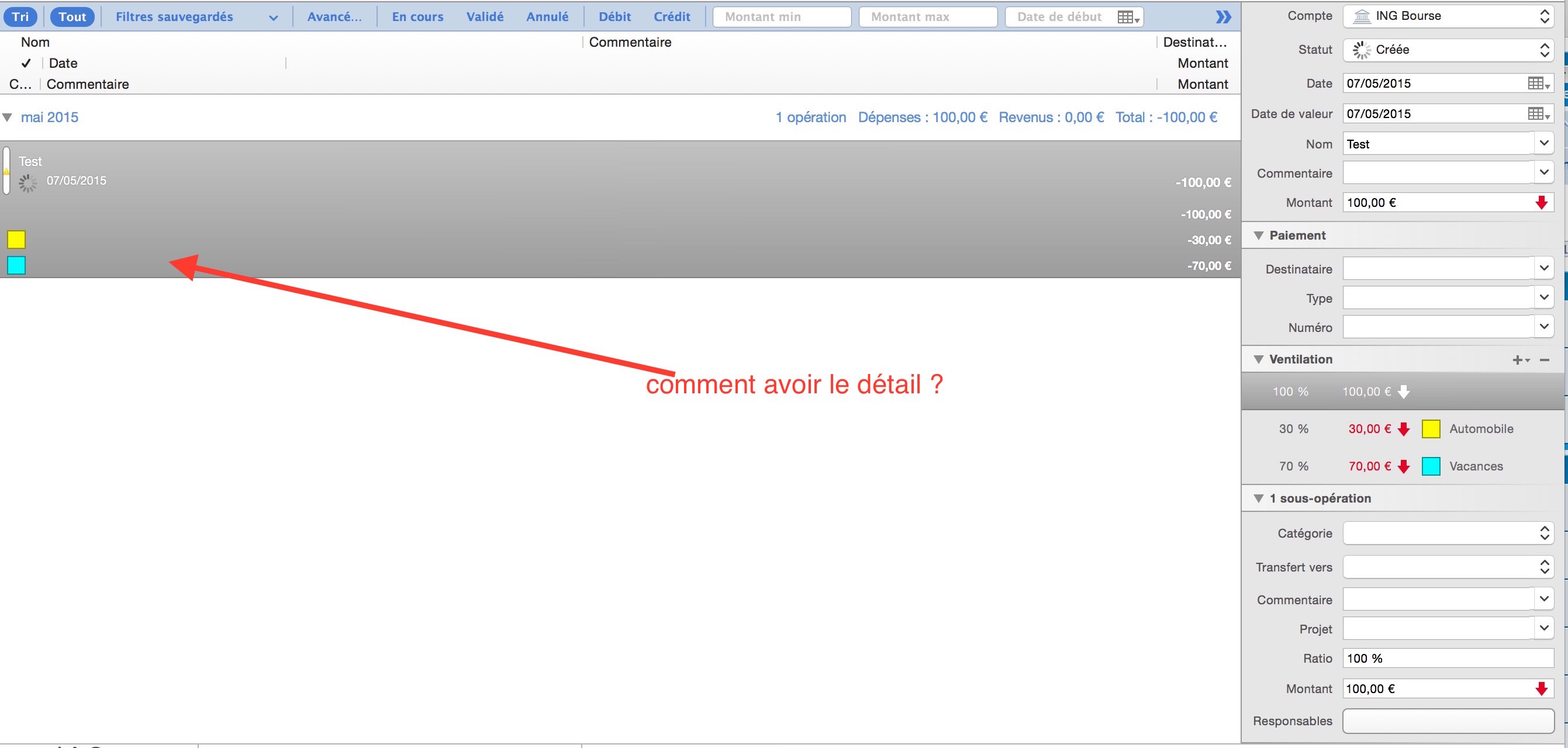The height and width of the screenshot is (748, 1568).
Task: Open calendar icon in Date de début
Action: click(x=1128, y=18)
